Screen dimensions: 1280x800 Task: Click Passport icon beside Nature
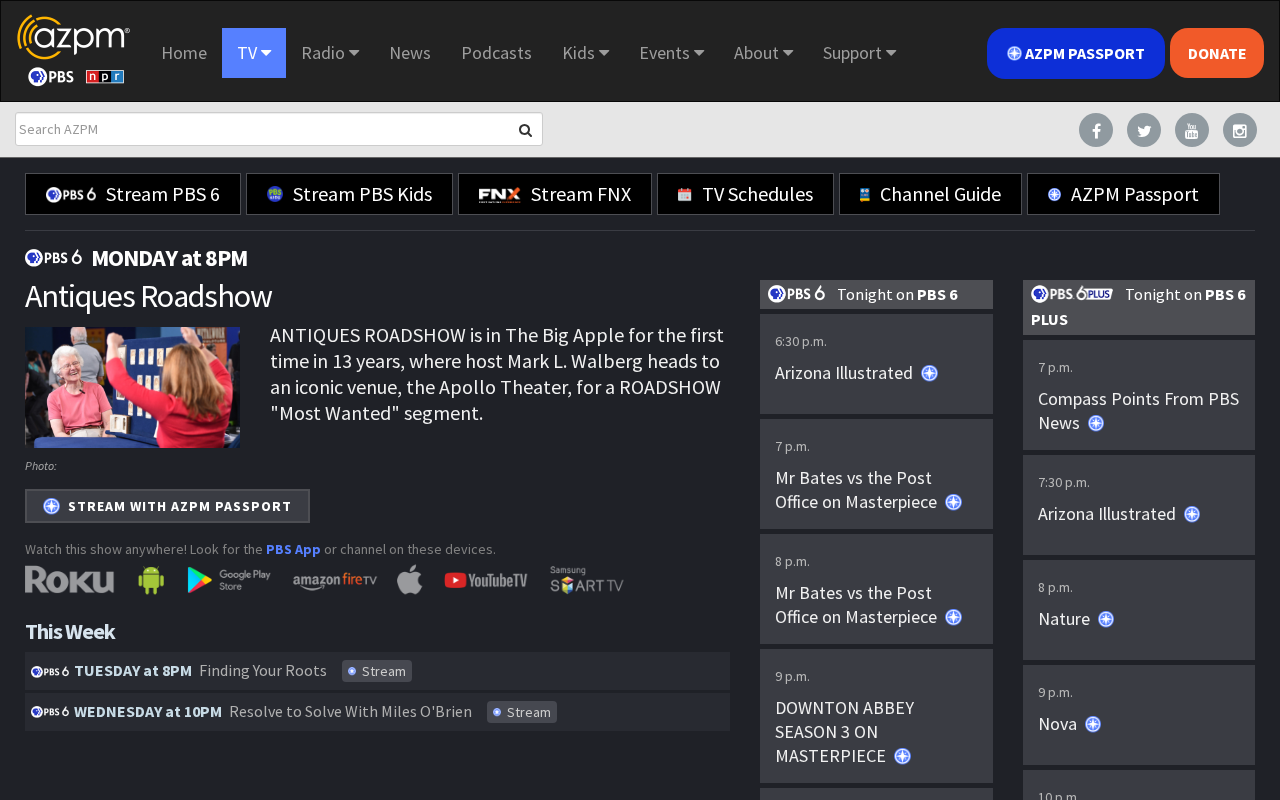click(1106, 619)
